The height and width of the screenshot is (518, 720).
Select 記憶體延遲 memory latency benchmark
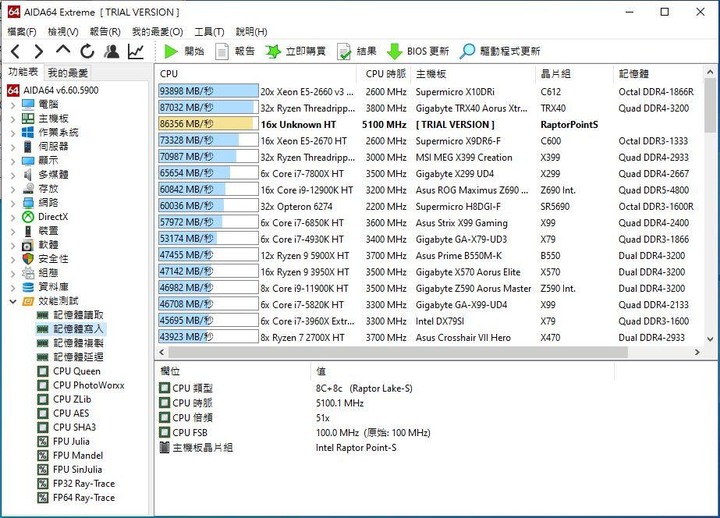point(70,357)
